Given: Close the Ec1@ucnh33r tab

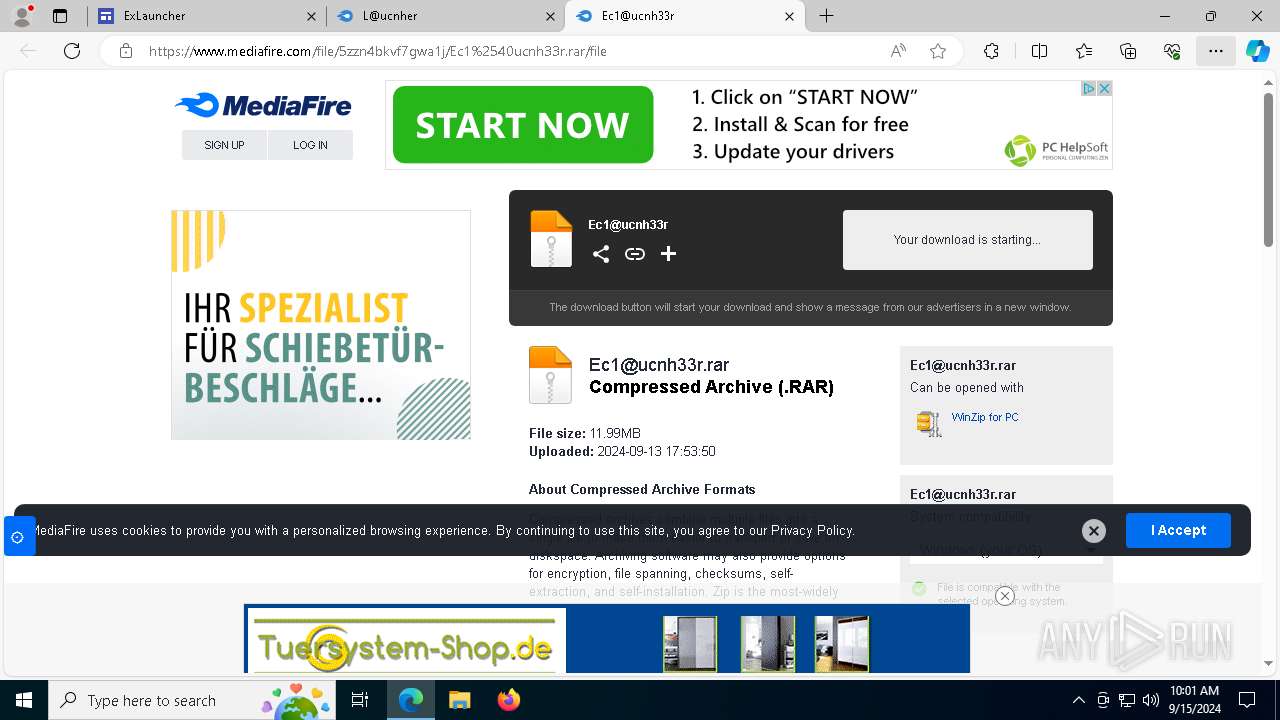Looking at the screenshot, I should (789, 16).
